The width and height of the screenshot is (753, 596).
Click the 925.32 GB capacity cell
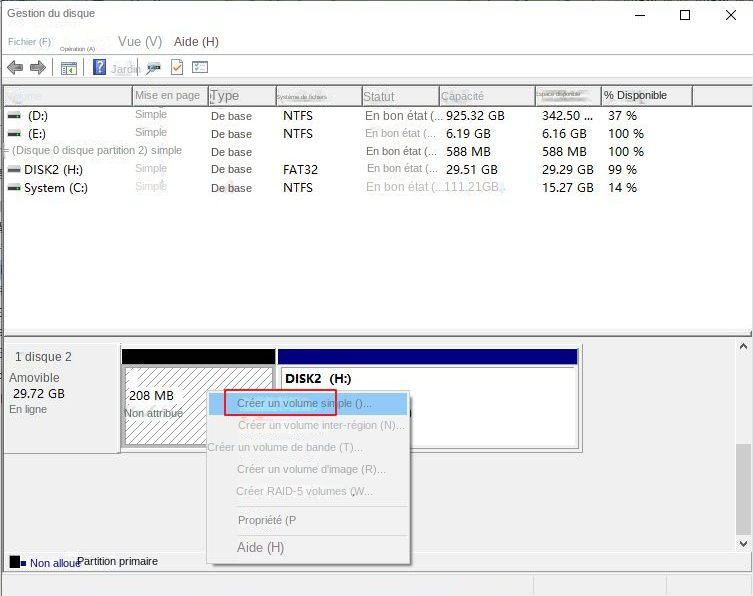[x=475, y=116]
